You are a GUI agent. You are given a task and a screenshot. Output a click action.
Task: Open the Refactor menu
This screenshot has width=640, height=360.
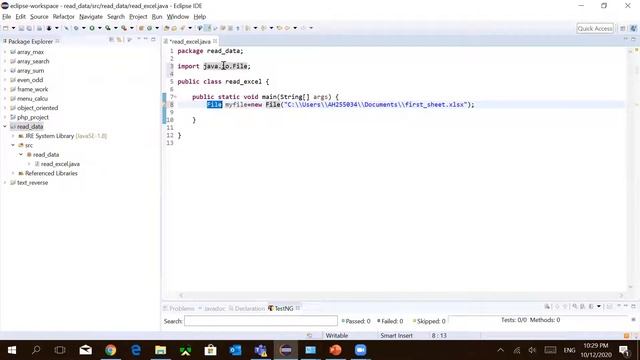tap(64, 17)
